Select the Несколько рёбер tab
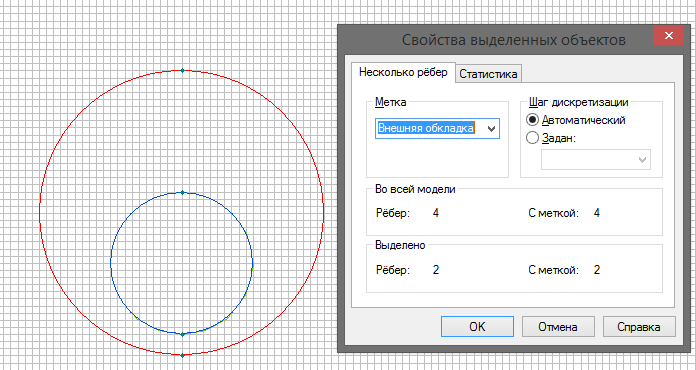 pyautogui.click(x=403, y=72)
